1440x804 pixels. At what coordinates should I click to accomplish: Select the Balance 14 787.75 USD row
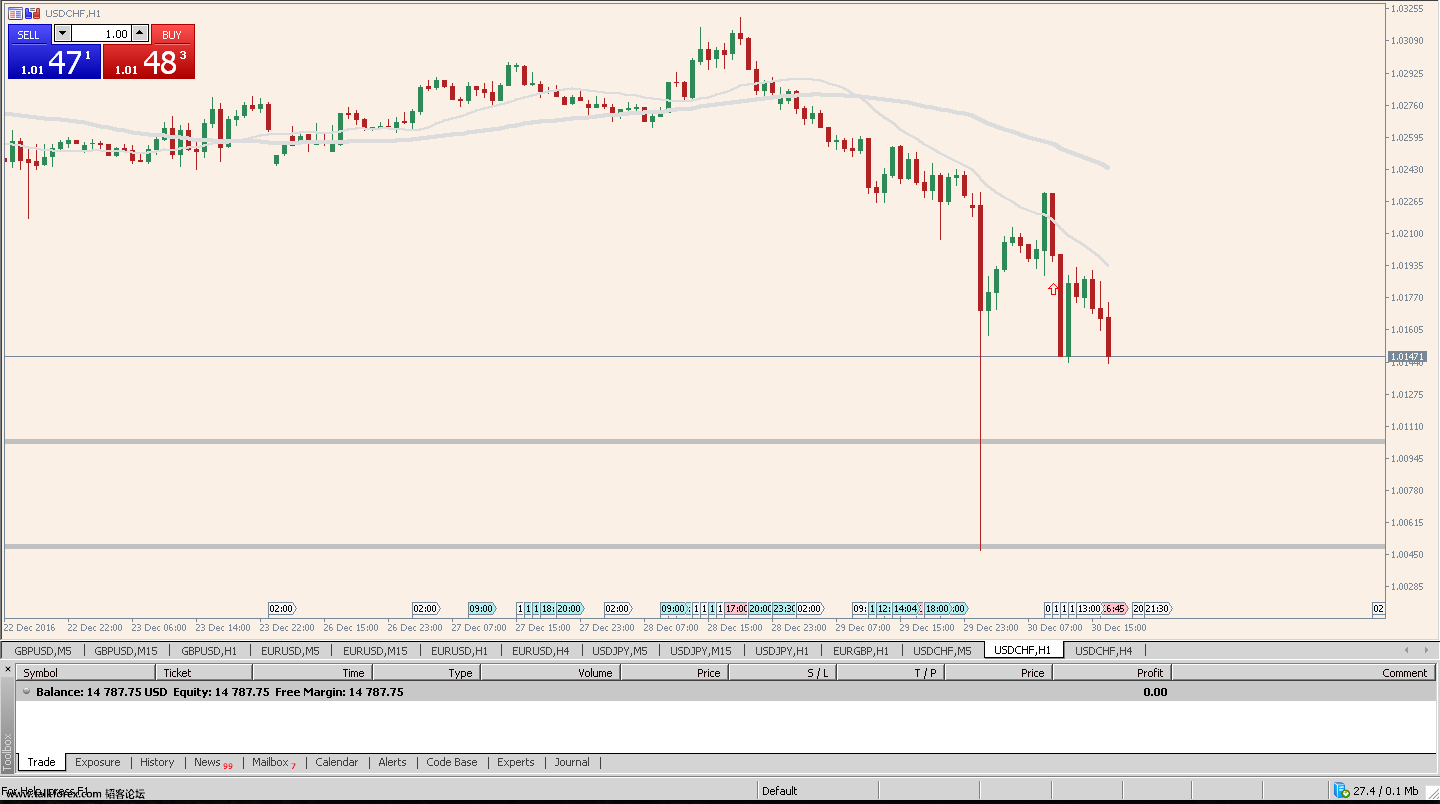(x=726, y=691)
